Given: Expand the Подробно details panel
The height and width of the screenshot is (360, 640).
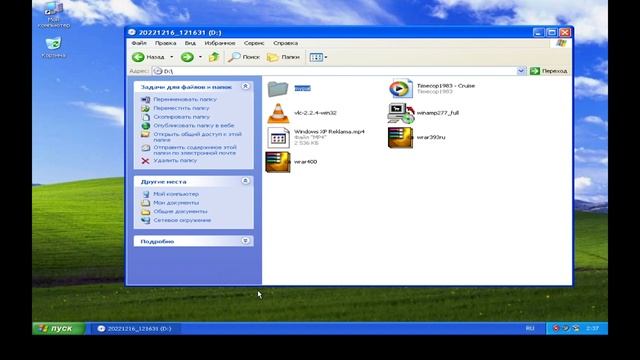Looking at the screenshot, I should [245, 241].
